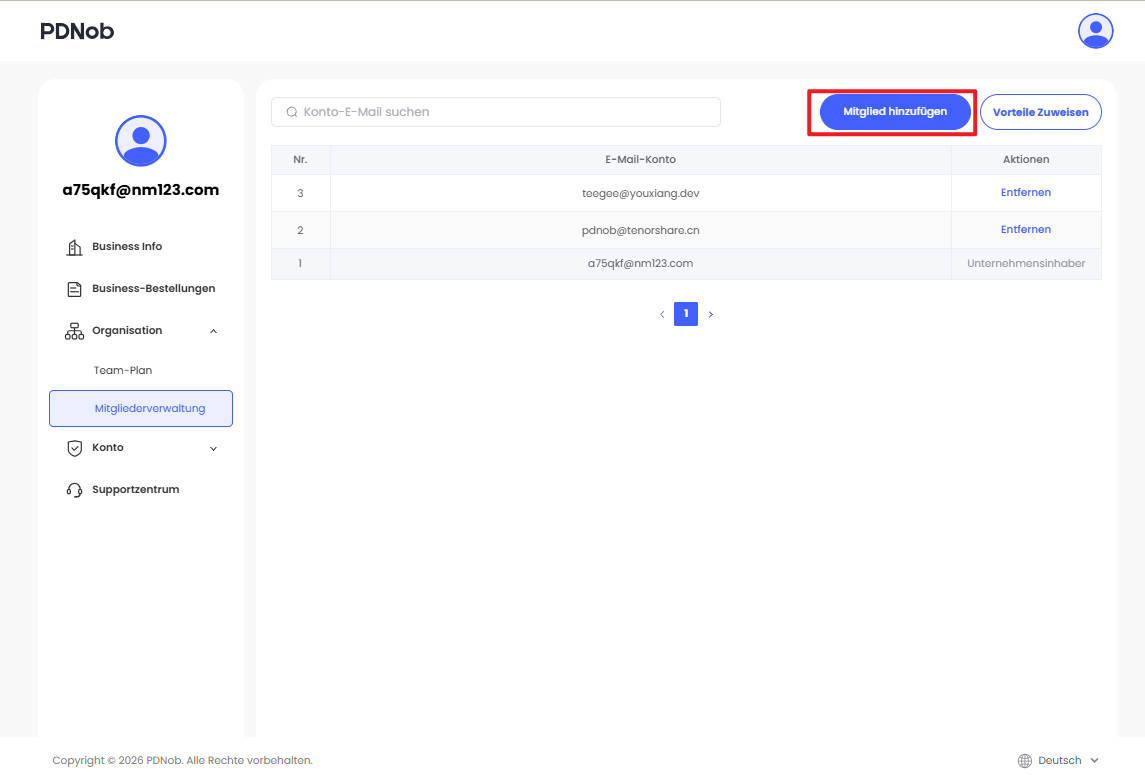The height and width of the screenshot is (775, 1145).
Task: Go to previous page arrow
Action: tap(662, 314)
